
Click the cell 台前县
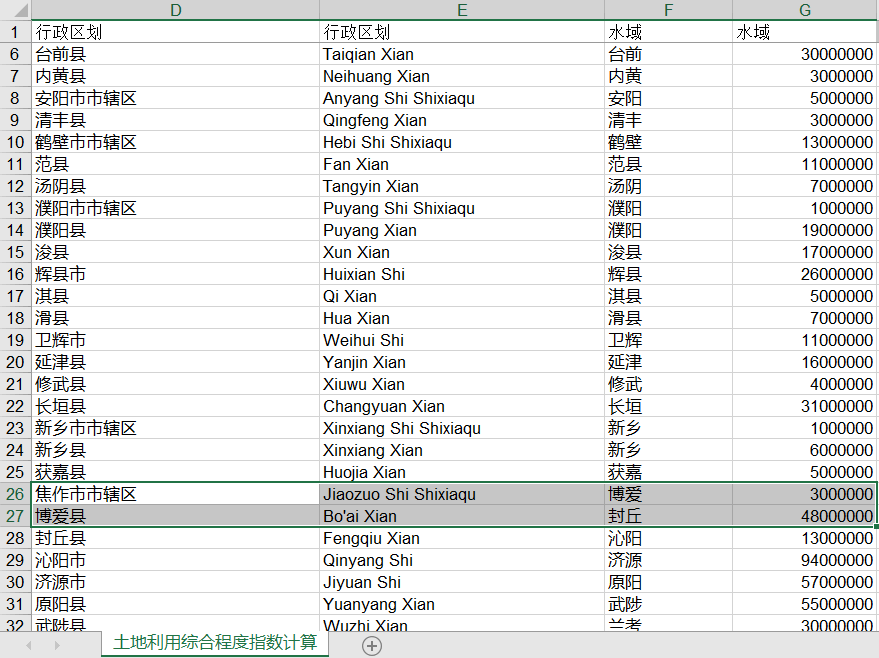tap(175, 54)
